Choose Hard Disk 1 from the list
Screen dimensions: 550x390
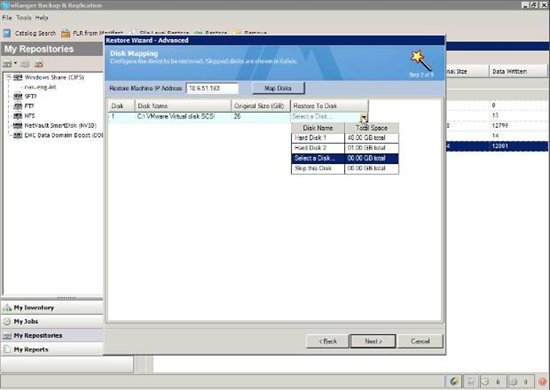(x=345, y=138)
